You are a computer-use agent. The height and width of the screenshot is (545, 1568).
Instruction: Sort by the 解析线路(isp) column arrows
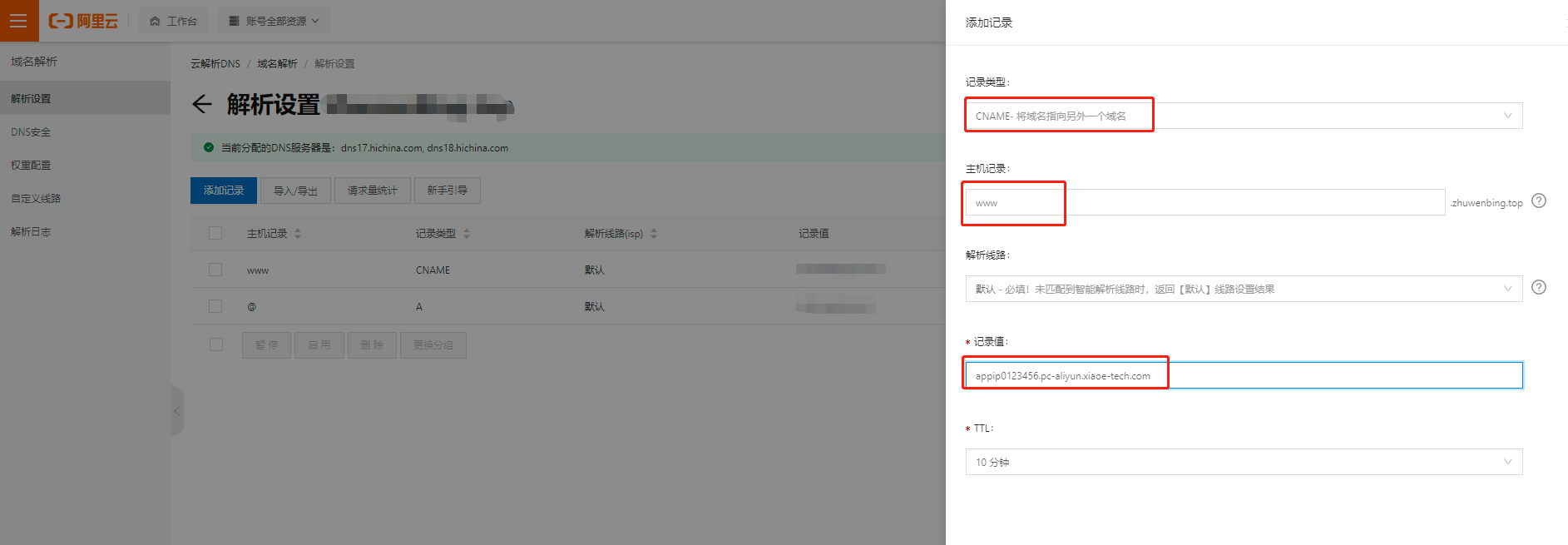tap(654, 234)
